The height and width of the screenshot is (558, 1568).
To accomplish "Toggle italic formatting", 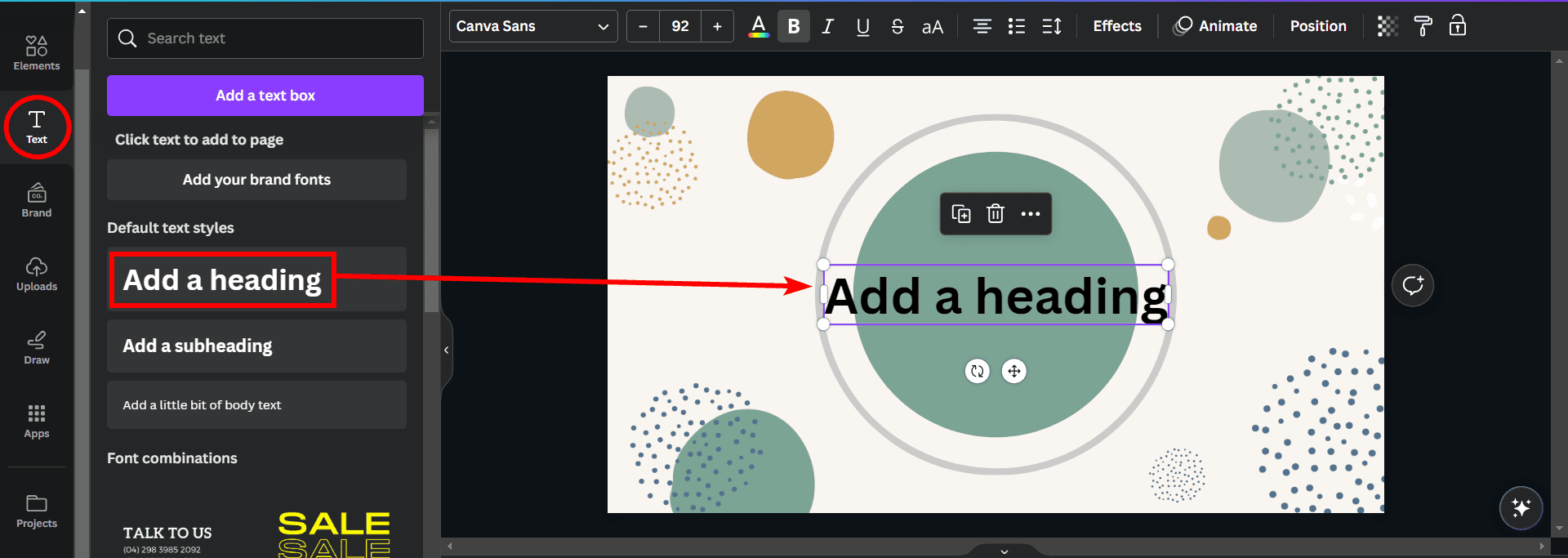I will click(x=827, y=26).
